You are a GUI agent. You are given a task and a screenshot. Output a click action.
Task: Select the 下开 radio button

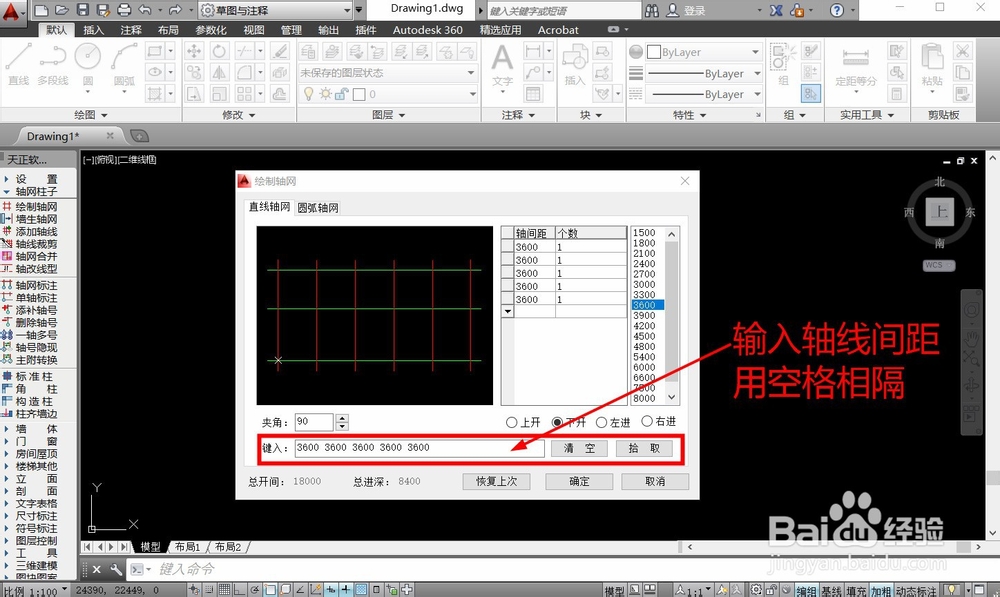[557, 422]
